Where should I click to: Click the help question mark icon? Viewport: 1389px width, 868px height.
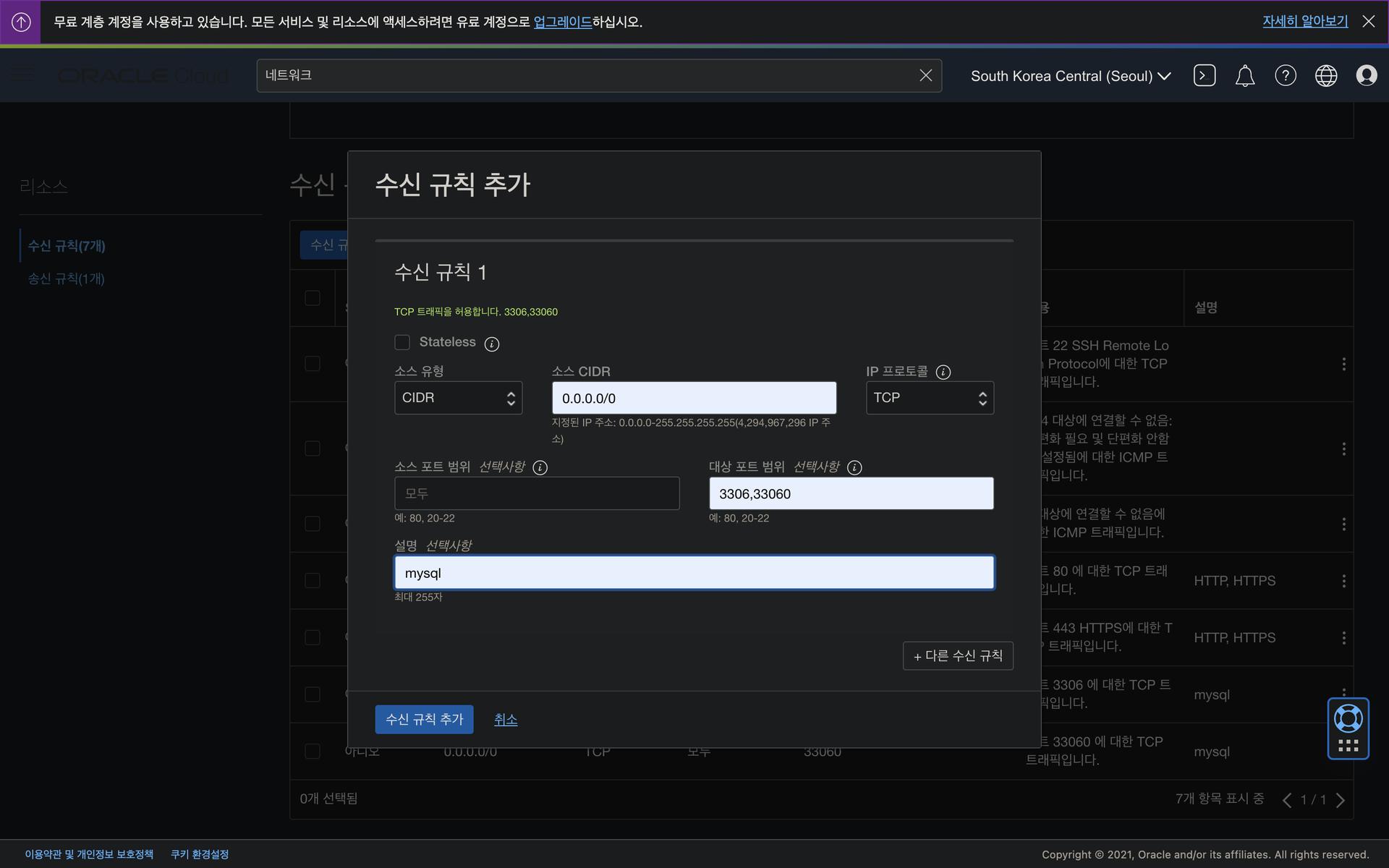pyautogui.click(x=1285, y=75)
